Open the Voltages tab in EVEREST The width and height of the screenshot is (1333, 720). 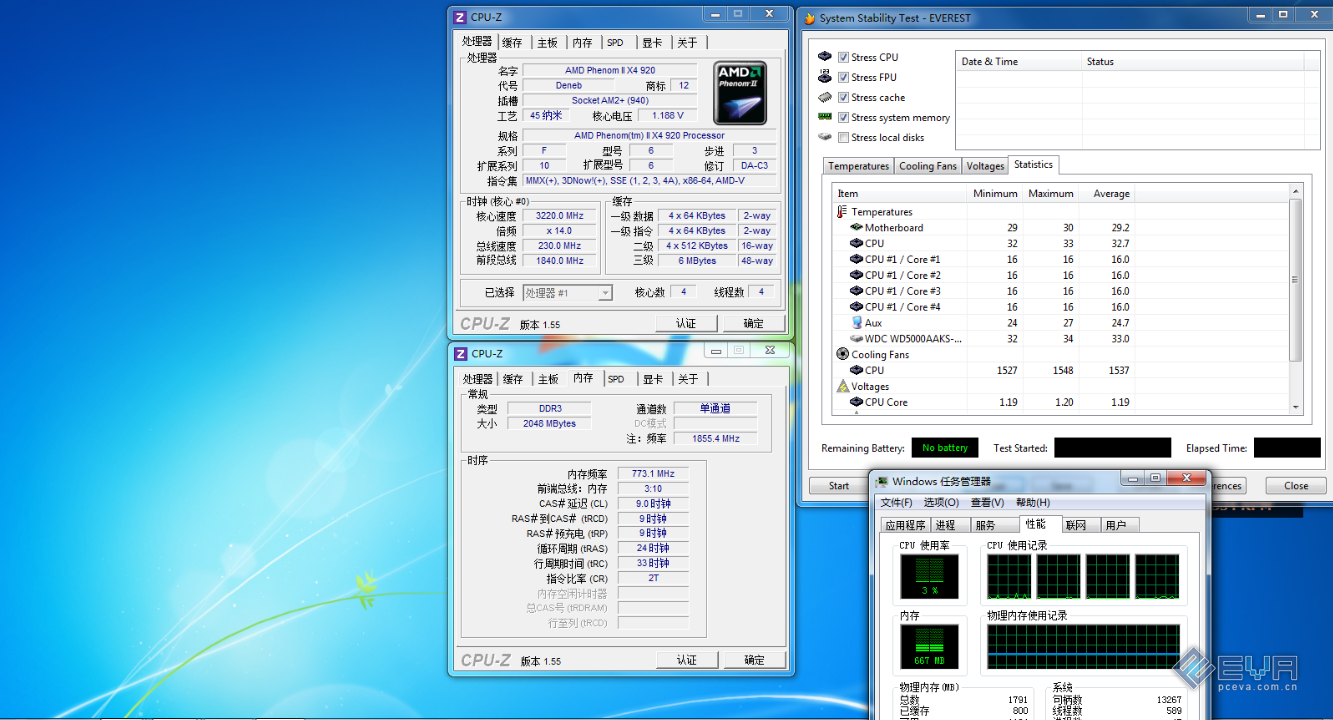985,166
